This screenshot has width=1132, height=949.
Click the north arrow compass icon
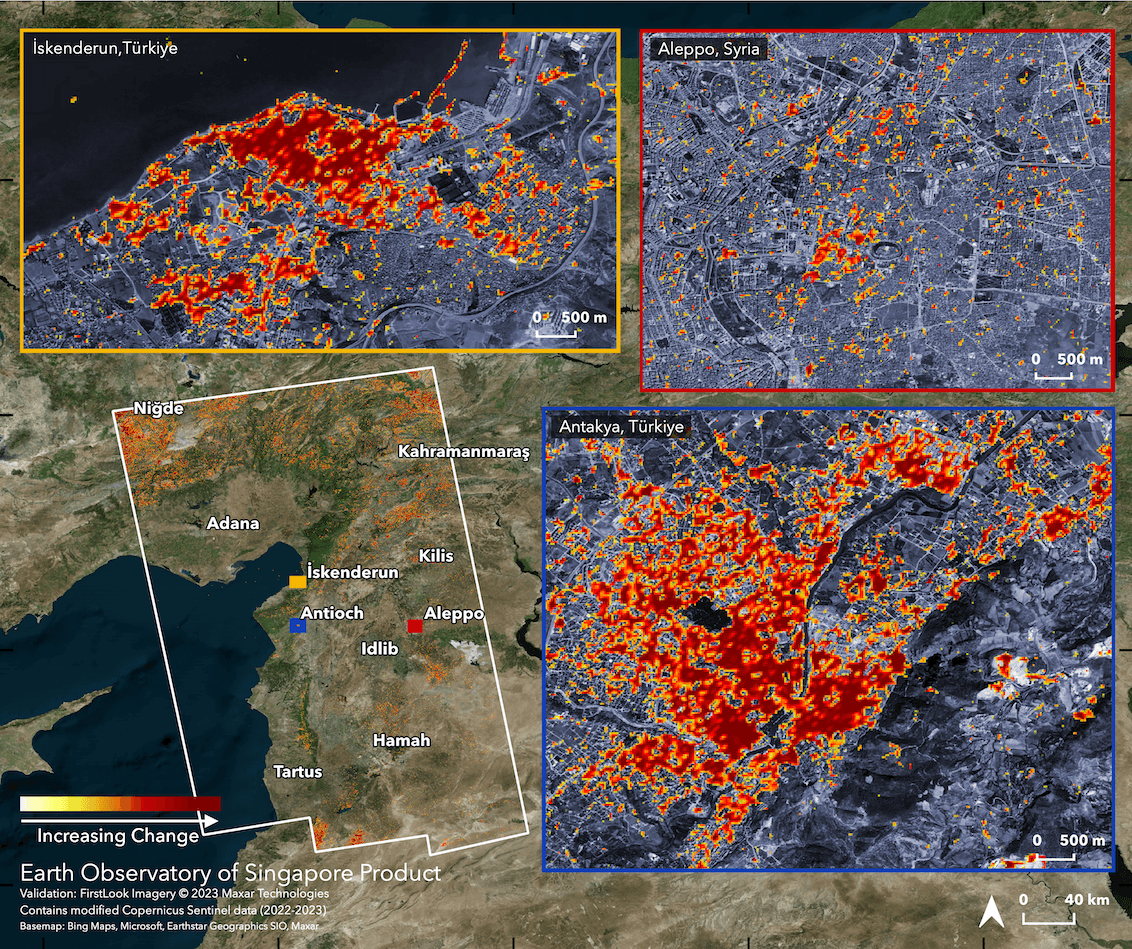(991, 912)
